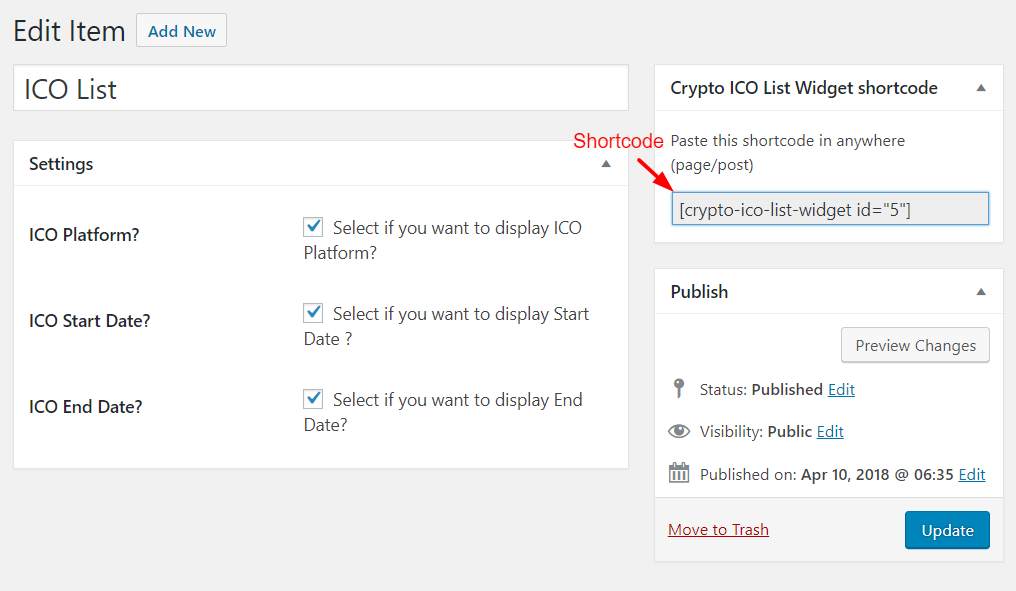This screenshot has height=591, width=1016.
Task: Collapse the Settings panel
Action: pyautogui.click(x=606, y=163)
